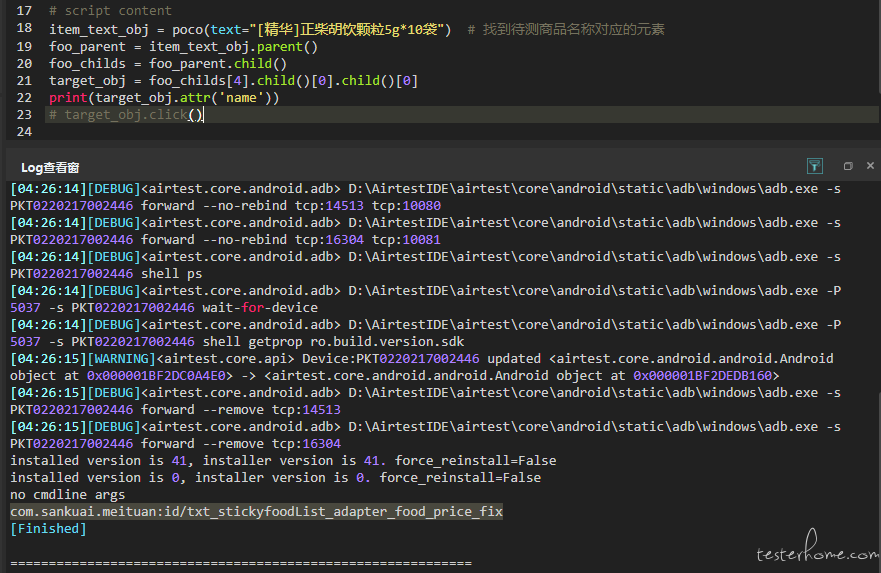Click the 'Log查看窗' panel title
The width and height of the screenshot is (881, 573).
(x=50, y=167)
